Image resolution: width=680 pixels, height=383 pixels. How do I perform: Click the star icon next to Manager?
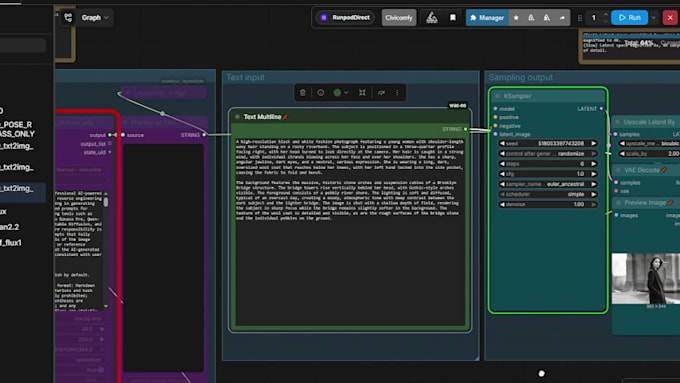tap(516, 18)
